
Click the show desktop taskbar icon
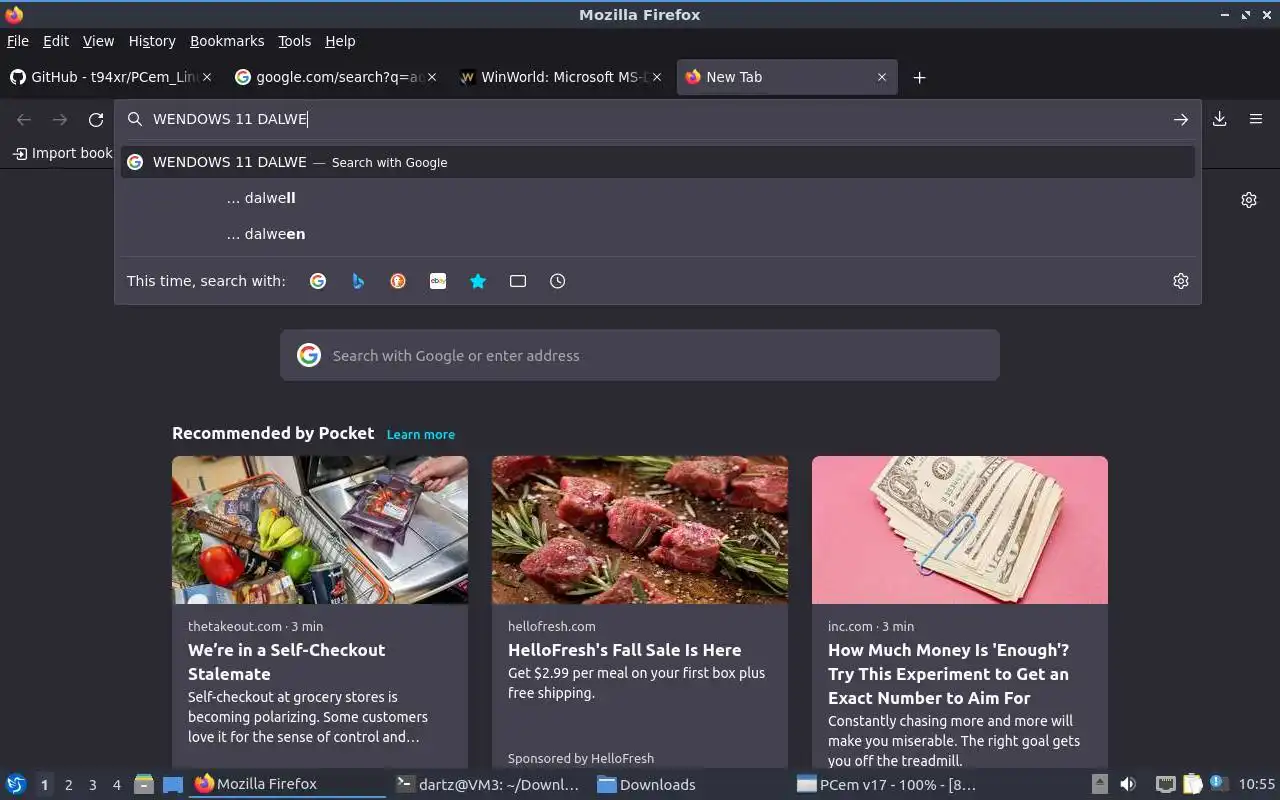[173, 785]
